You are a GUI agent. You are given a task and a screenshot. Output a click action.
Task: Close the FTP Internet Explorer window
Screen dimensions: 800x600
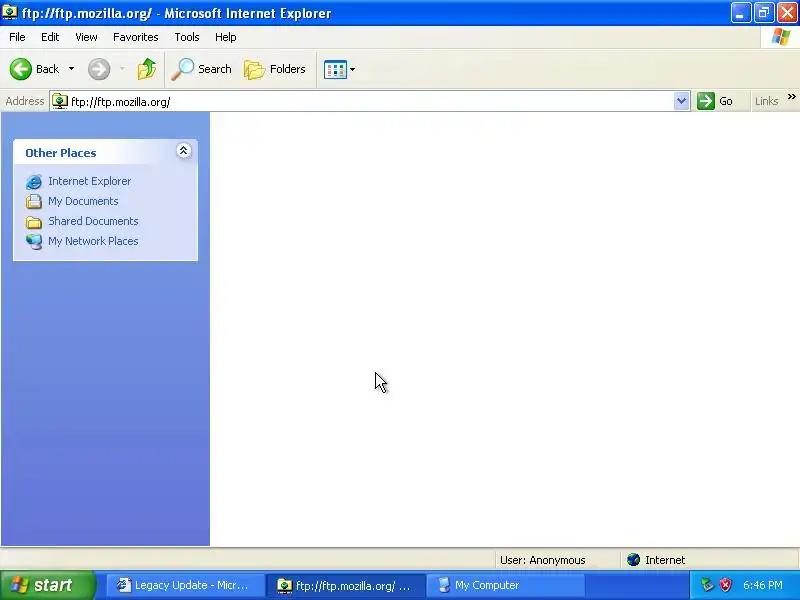point(787,13)
